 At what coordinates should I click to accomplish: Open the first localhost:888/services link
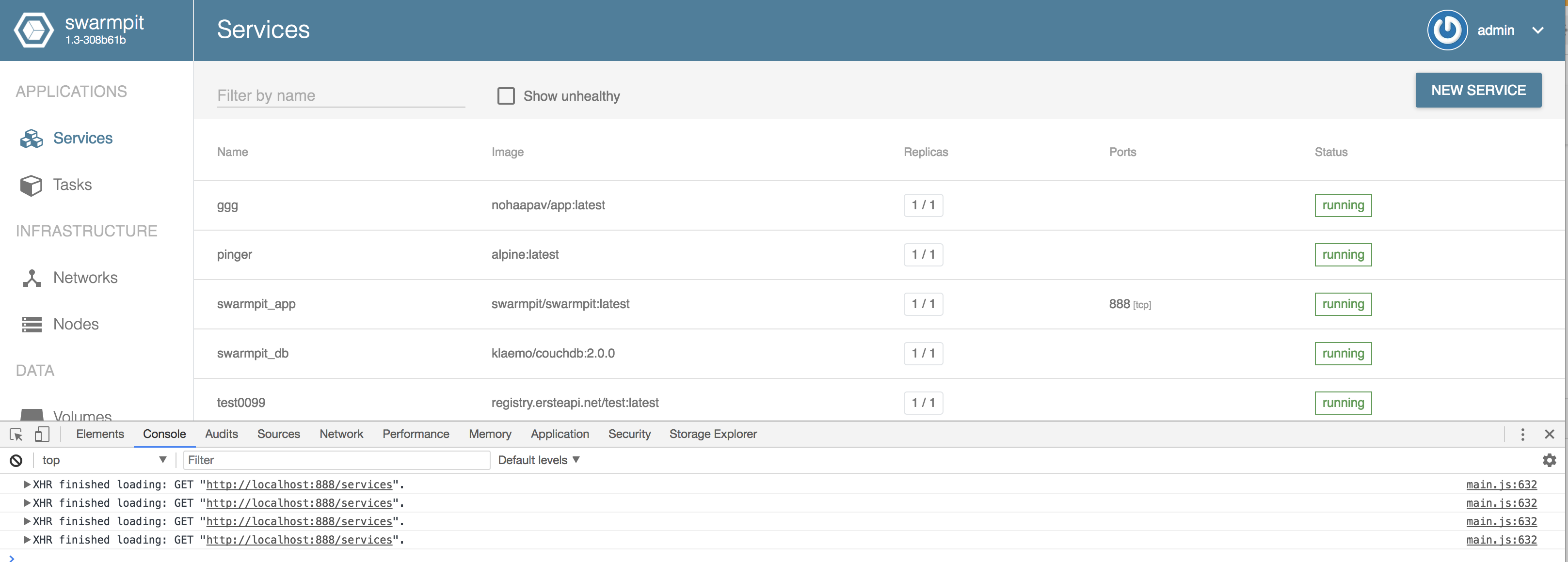[300, 485]
